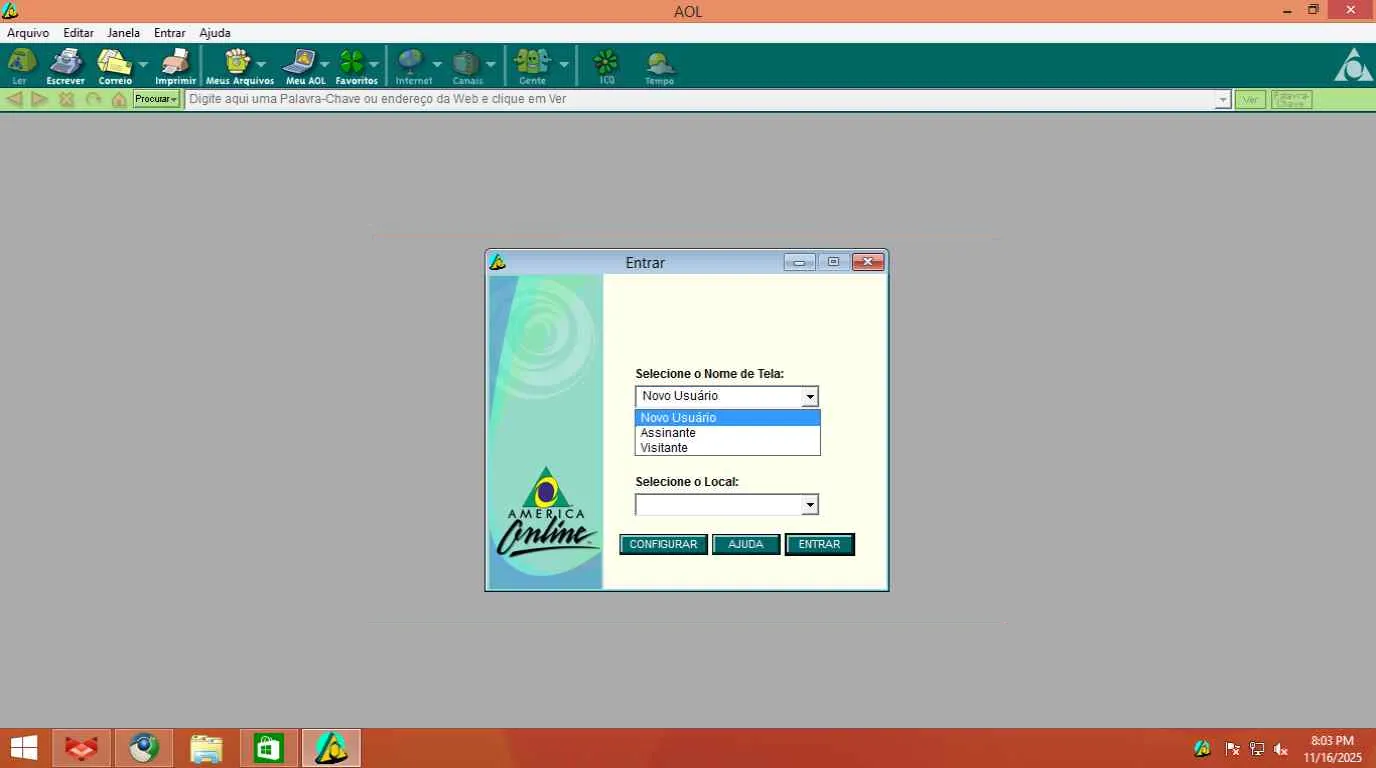Go back with the left arrow
Viewport: 1376px width, 768px height.
(15, 99)
